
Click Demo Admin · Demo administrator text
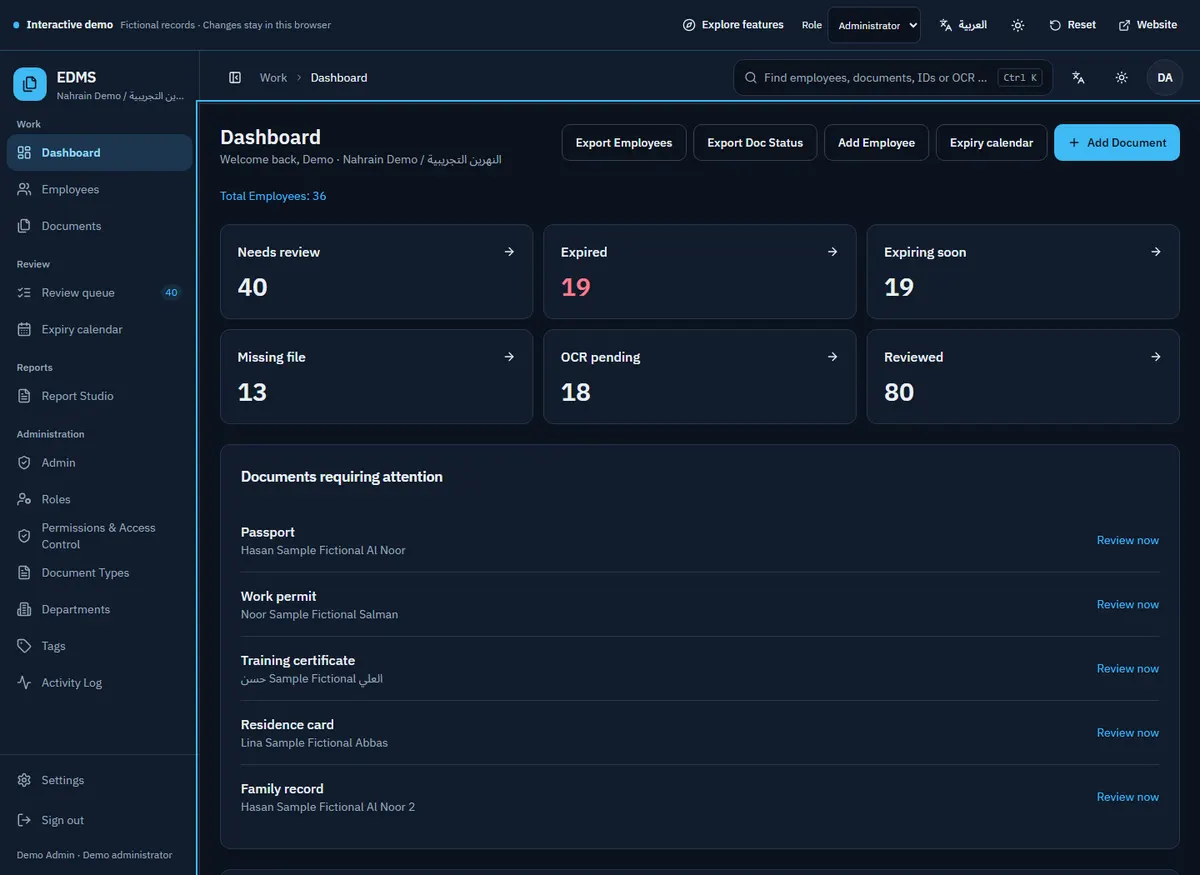pos(94,855)
